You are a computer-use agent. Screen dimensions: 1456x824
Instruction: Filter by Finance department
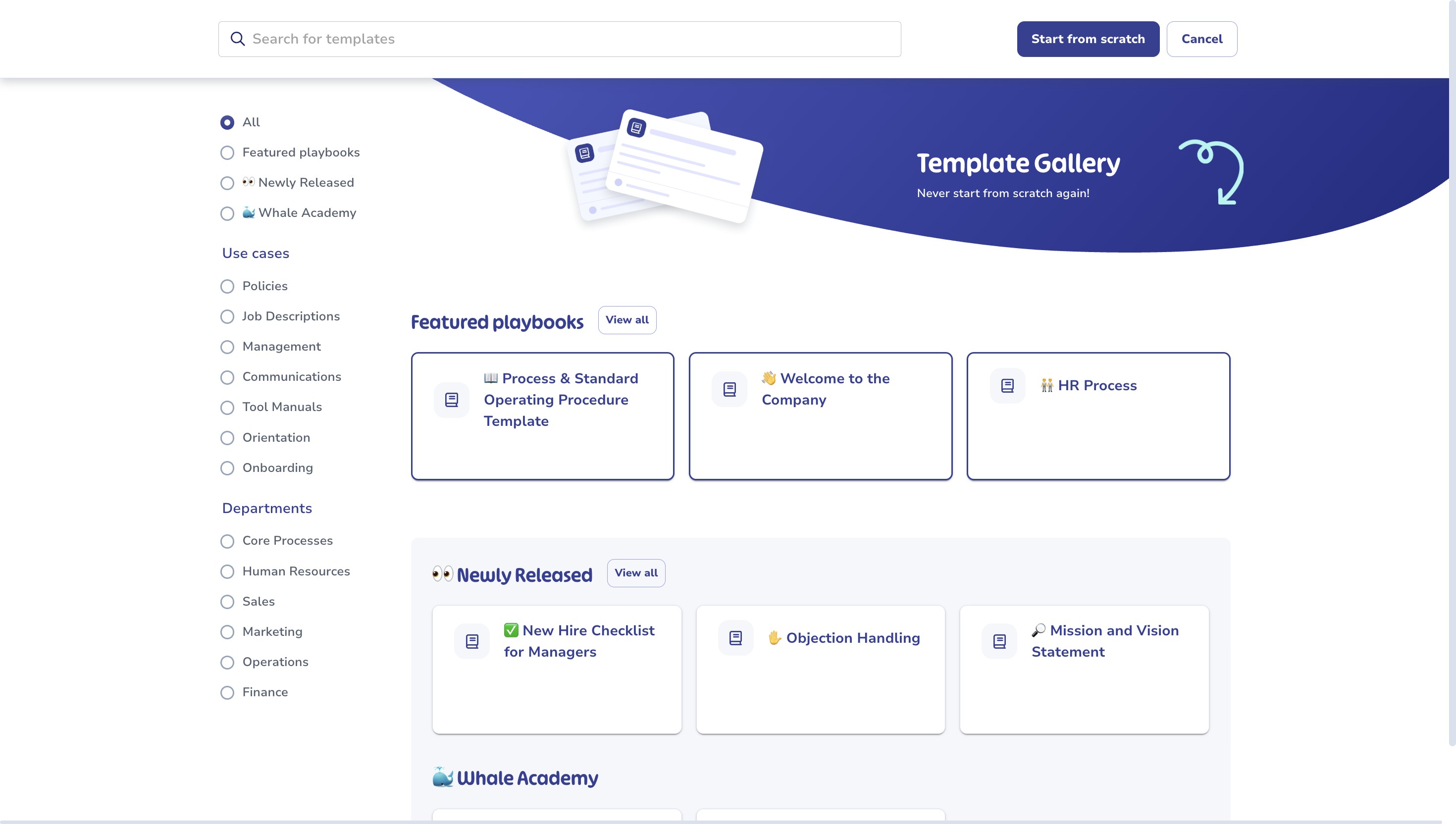coord(227,693)
